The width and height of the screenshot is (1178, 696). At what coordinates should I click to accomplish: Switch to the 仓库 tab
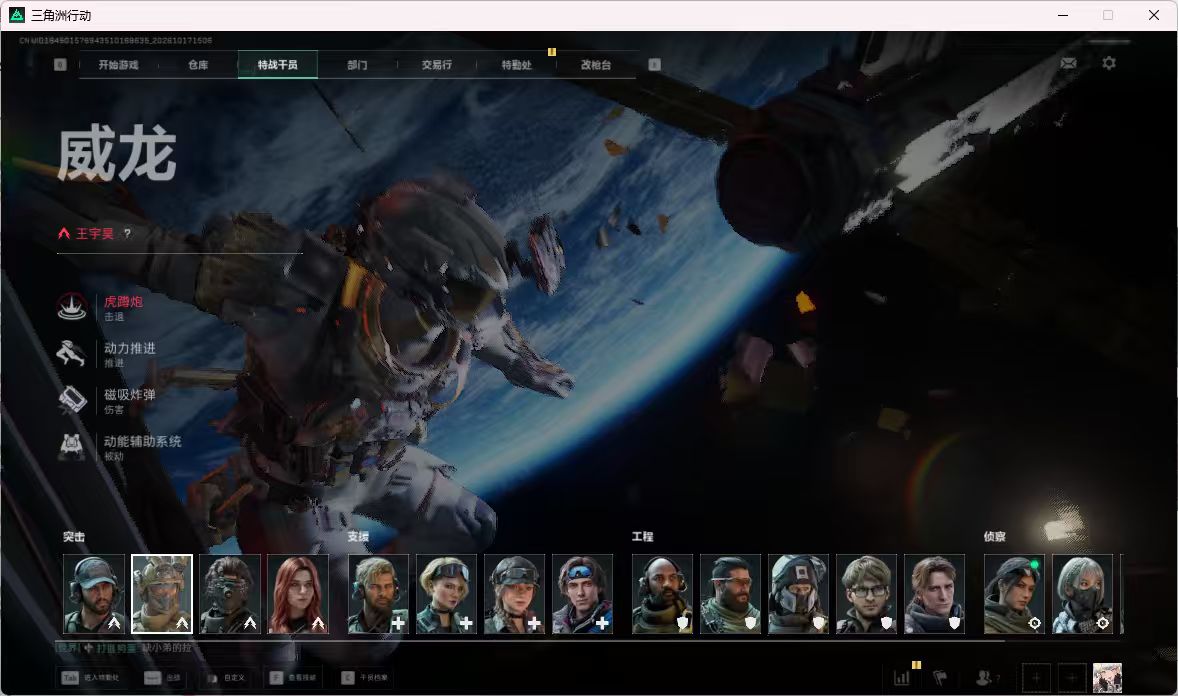point(198,65)
